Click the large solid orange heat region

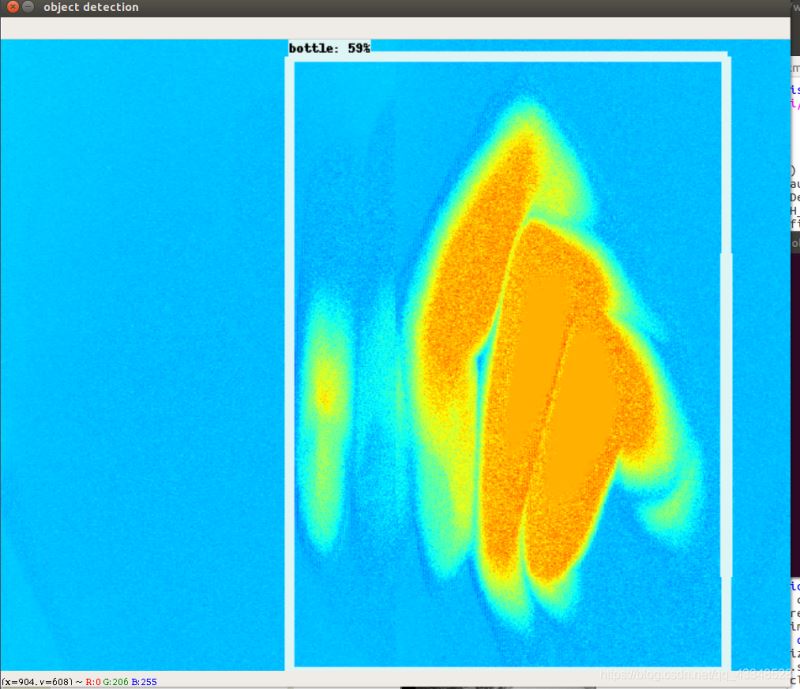(x=550, y=380)
